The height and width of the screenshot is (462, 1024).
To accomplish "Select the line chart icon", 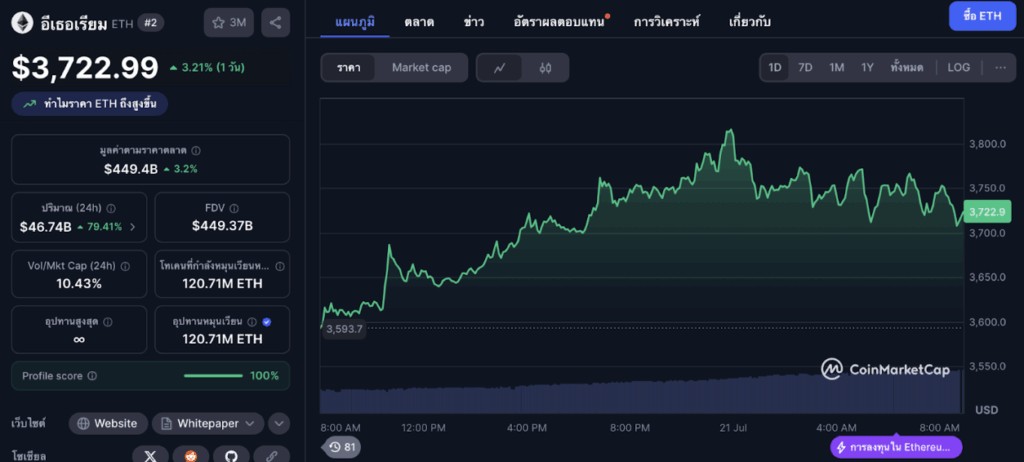I will click(500, 67).
